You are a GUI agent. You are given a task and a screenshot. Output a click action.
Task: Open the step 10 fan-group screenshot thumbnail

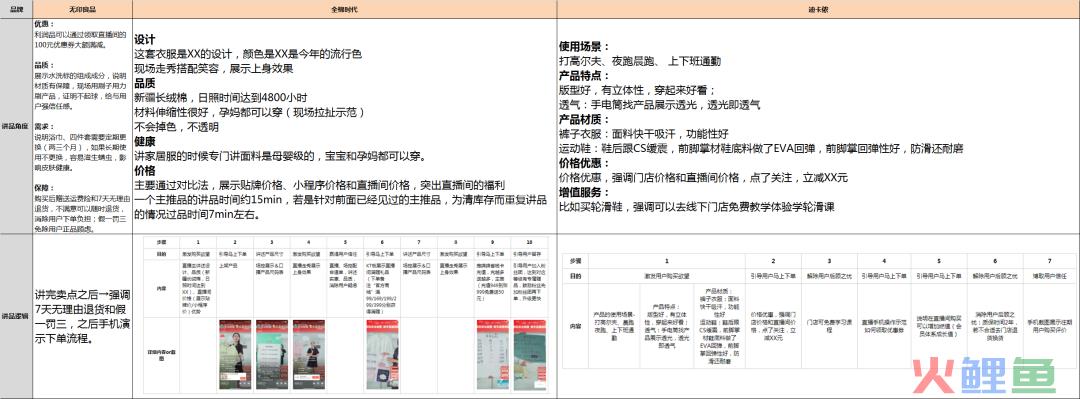[529, 356]
